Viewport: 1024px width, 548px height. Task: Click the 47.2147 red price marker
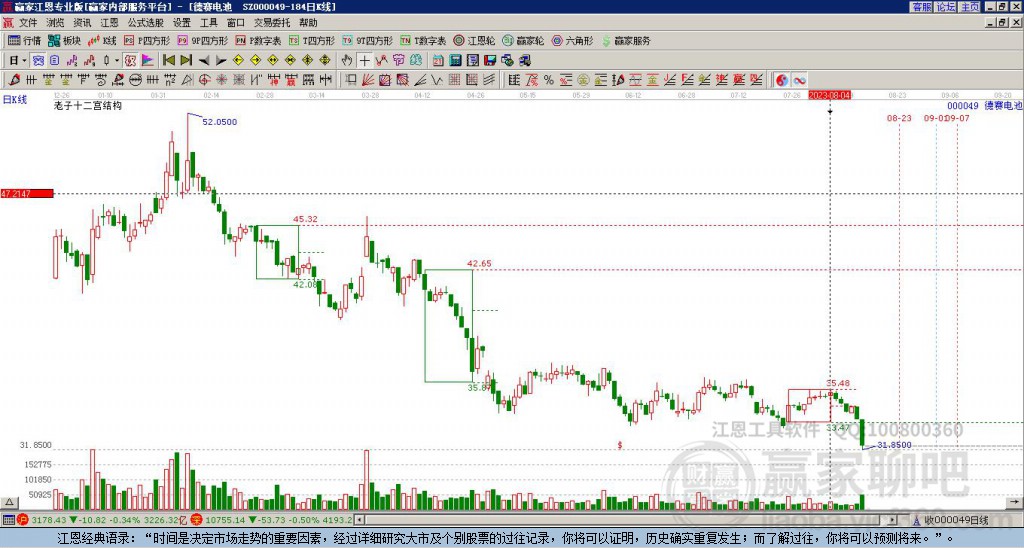pyautogui.click(x=27, y=193)
